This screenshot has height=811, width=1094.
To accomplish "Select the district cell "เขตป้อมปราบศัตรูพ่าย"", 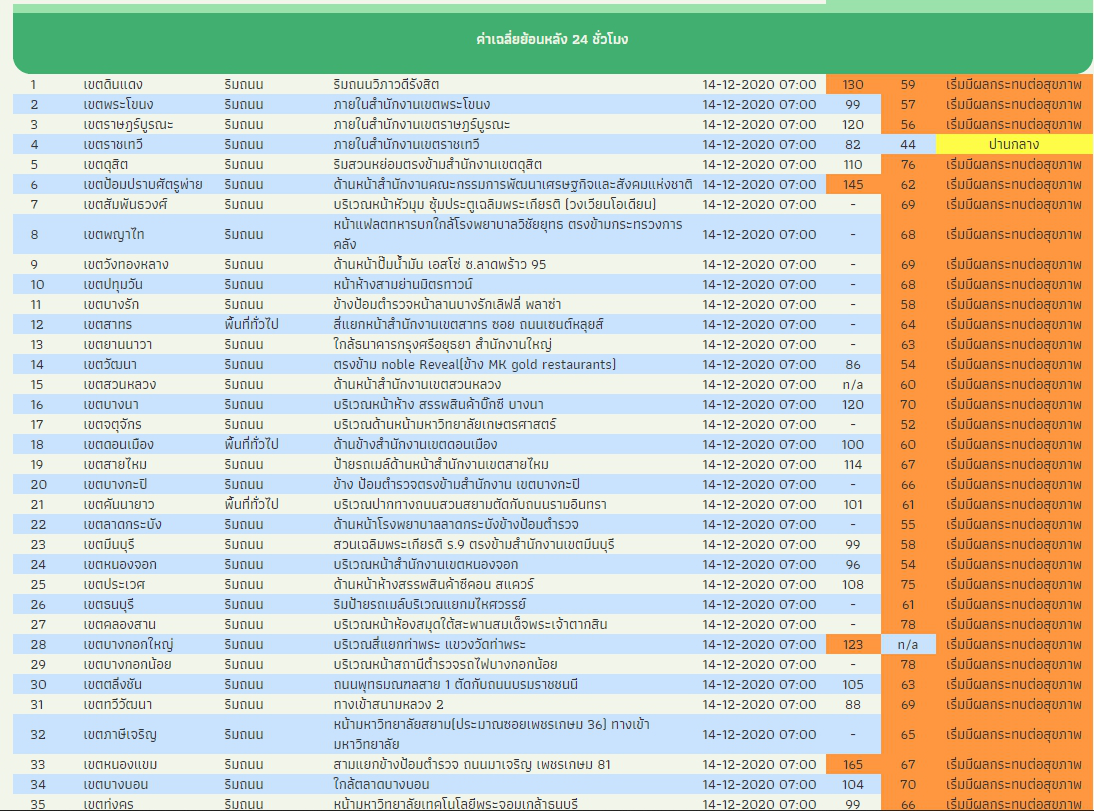I will [143, 184].
